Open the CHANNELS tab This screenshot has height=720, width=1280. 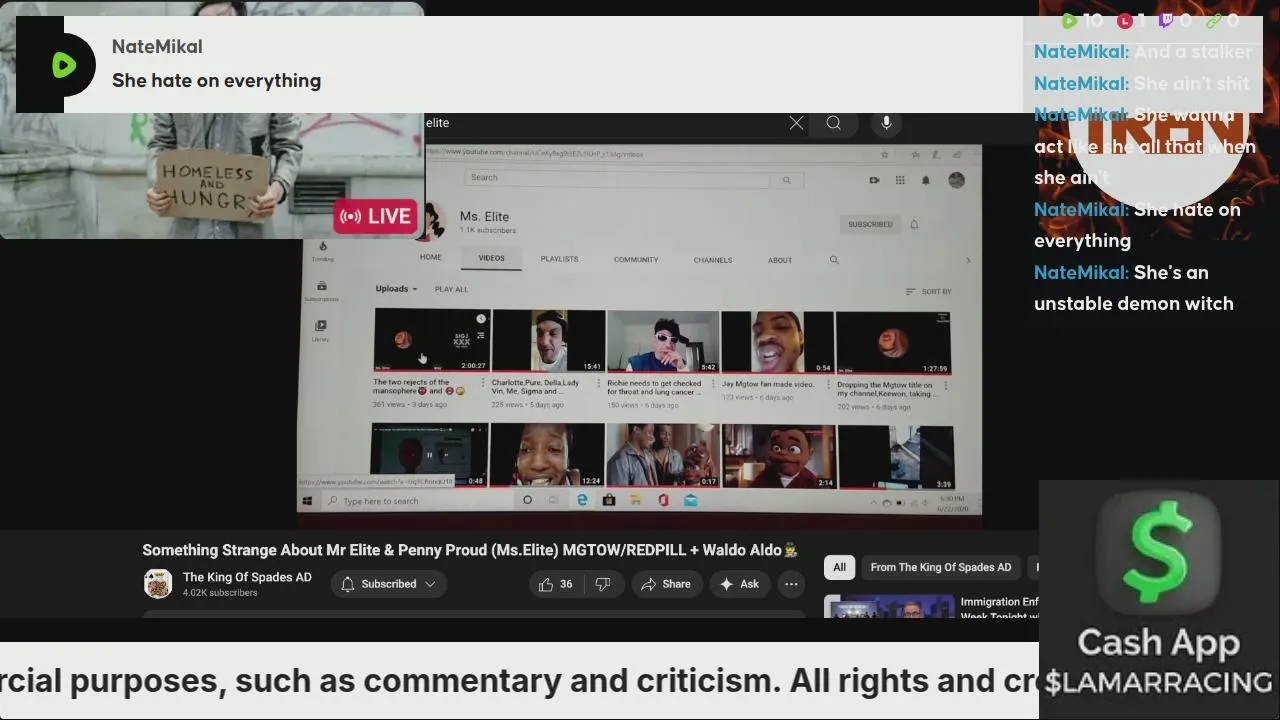tap(713, 260)
